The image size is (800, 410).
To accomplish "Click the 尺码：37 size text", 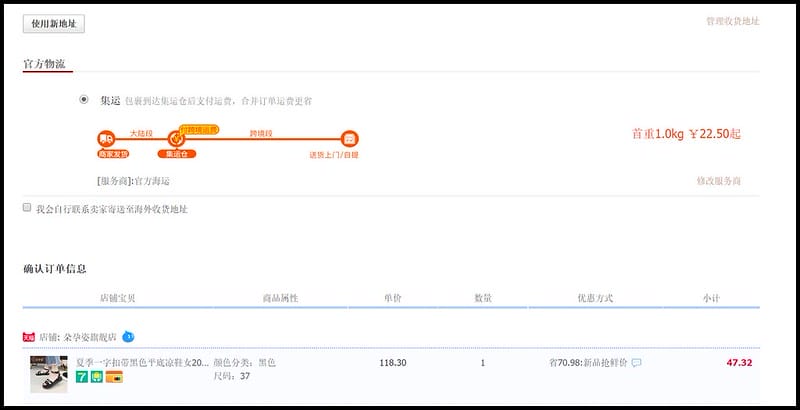I will tap(232, 376).
